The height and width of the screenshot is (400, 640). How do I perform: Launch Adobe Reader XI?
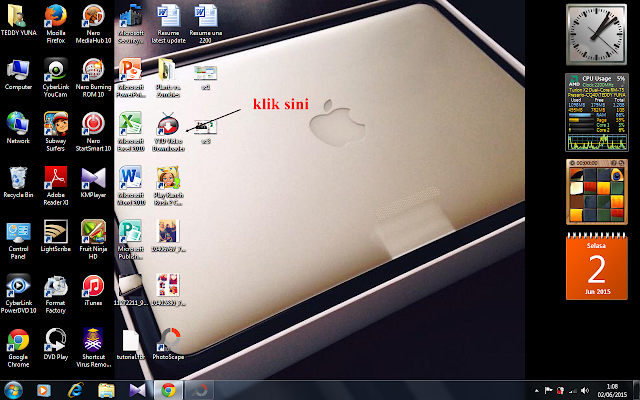point(56,185)
